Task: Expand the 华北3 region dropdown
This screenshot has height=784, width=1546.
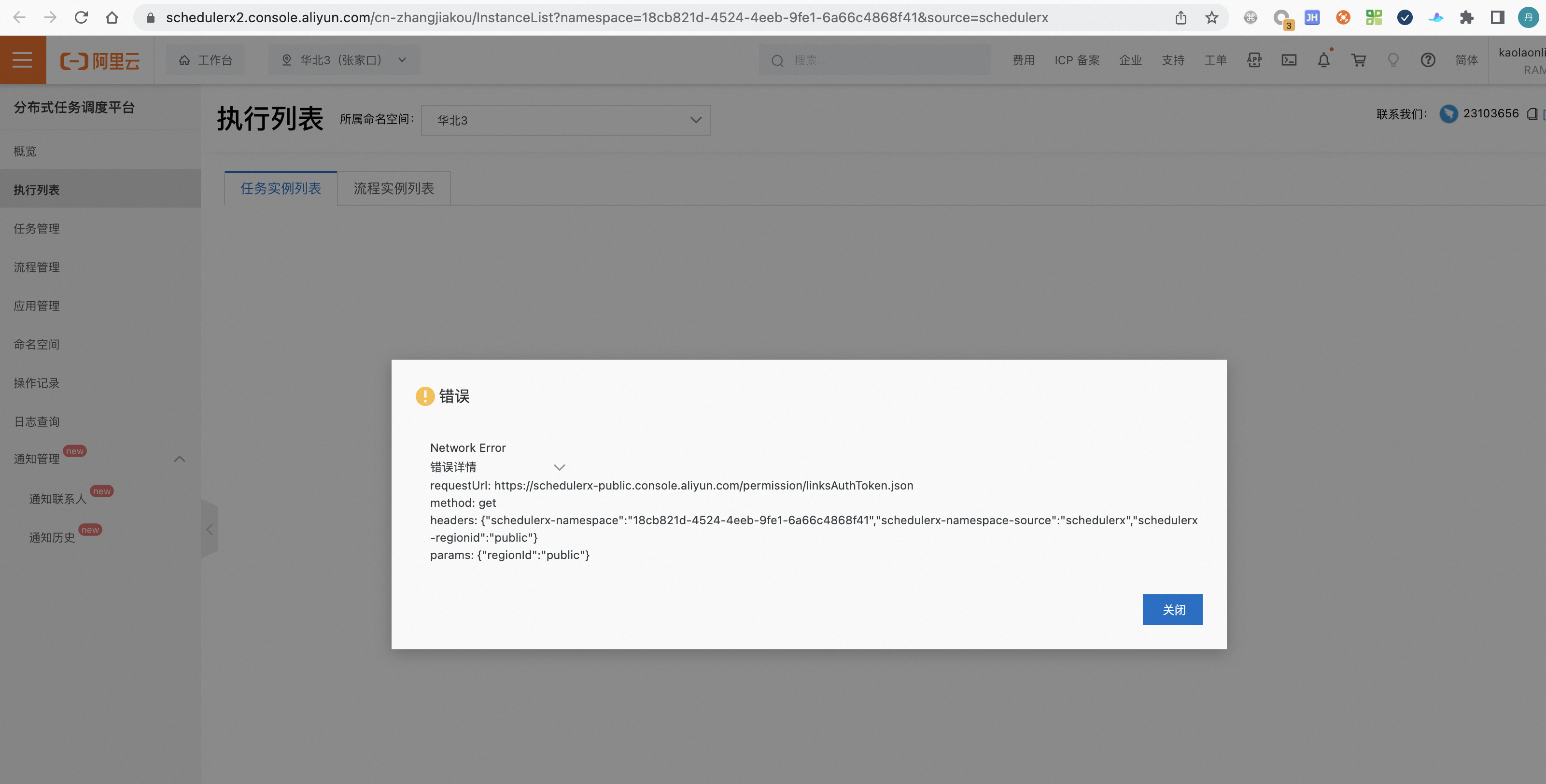Action: (344, 60)
